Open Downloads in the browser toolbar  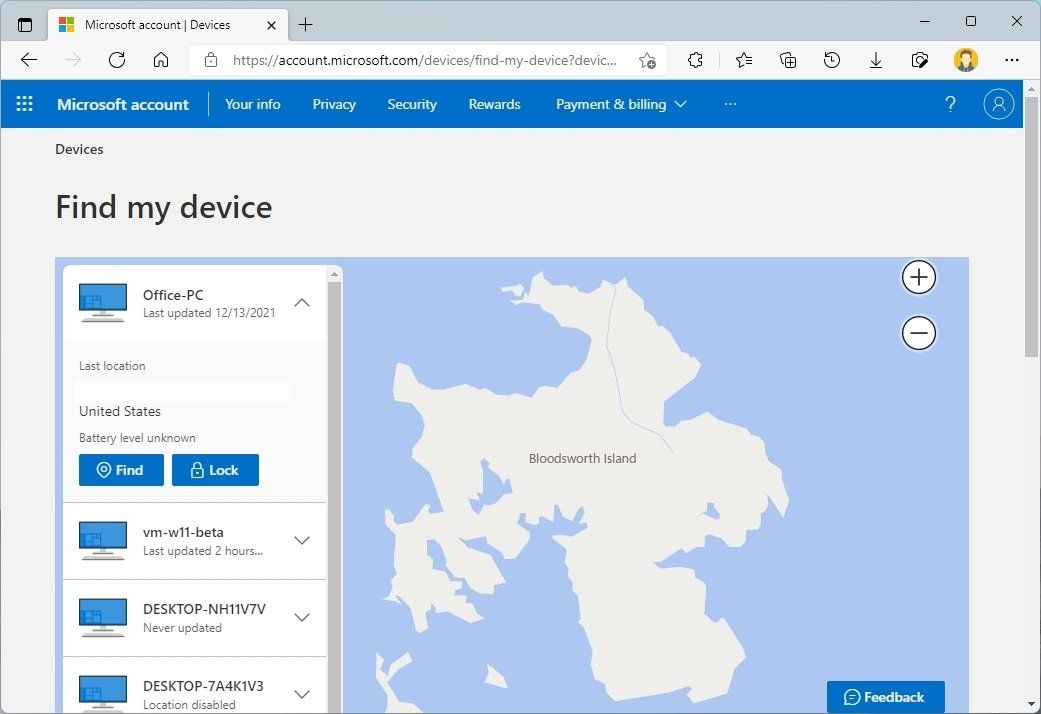(x=875, y=60)
